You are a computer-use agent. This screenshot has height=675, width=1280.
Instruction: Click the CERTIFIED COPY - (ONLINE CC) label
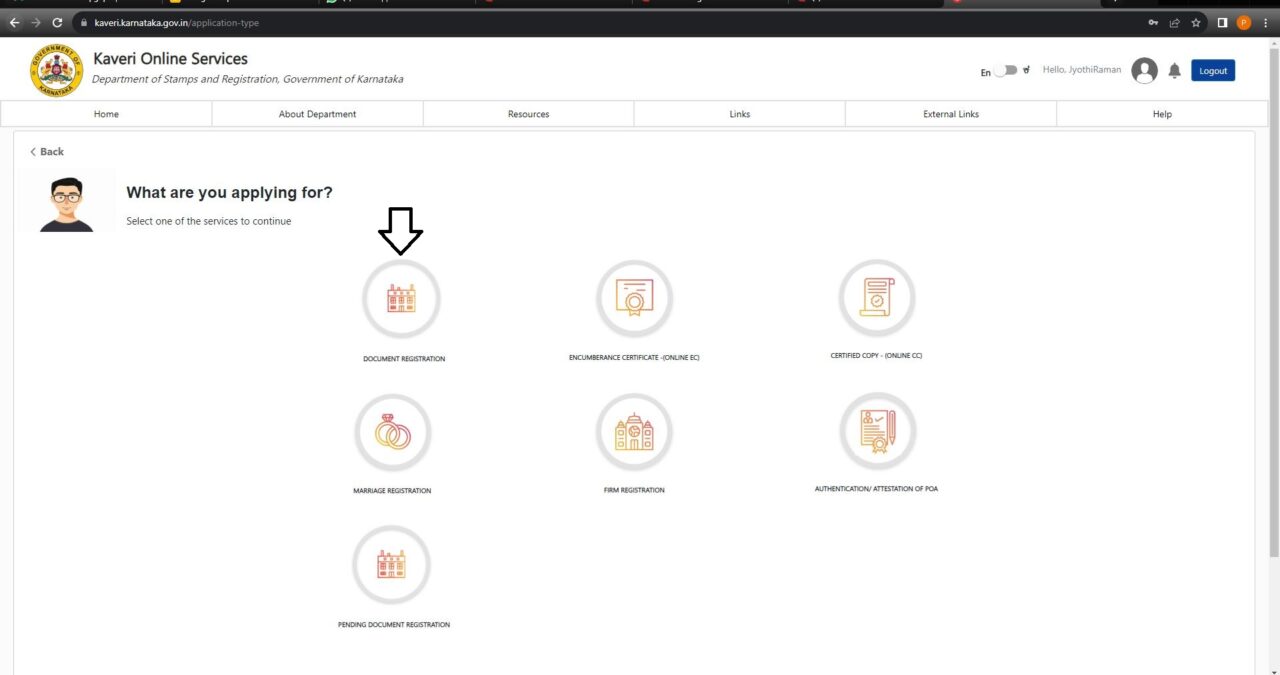click(x=876, y=355)
